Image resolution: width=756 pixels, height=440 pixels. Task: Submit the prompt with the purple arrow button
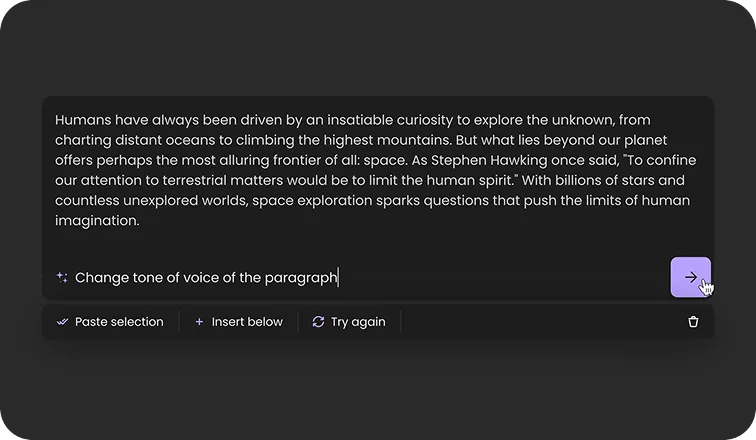coord(690,277)
